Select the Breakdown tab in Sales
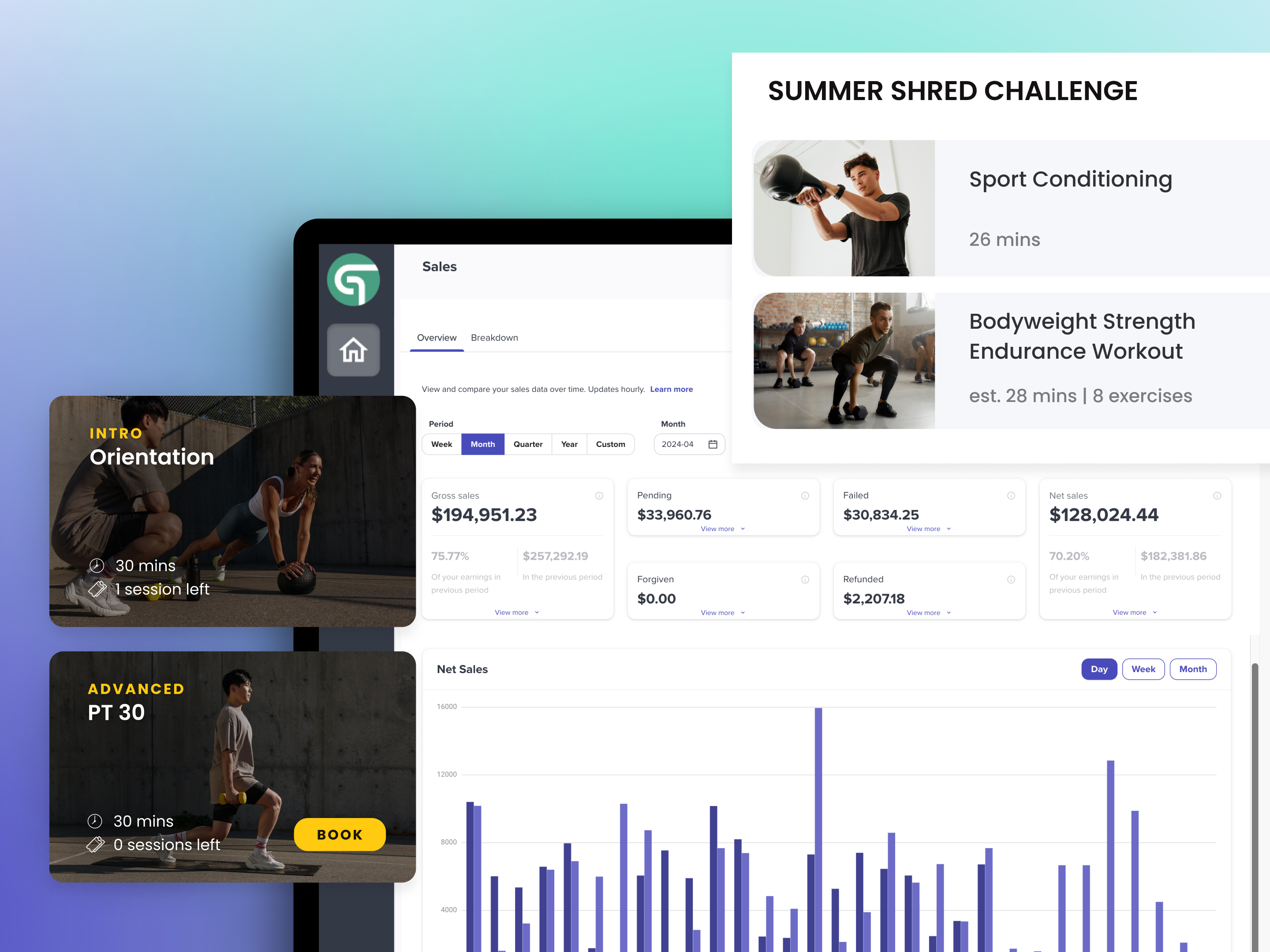Image resolution: width=1270 pixels, height=952 pixels. [x=494, y=337]
